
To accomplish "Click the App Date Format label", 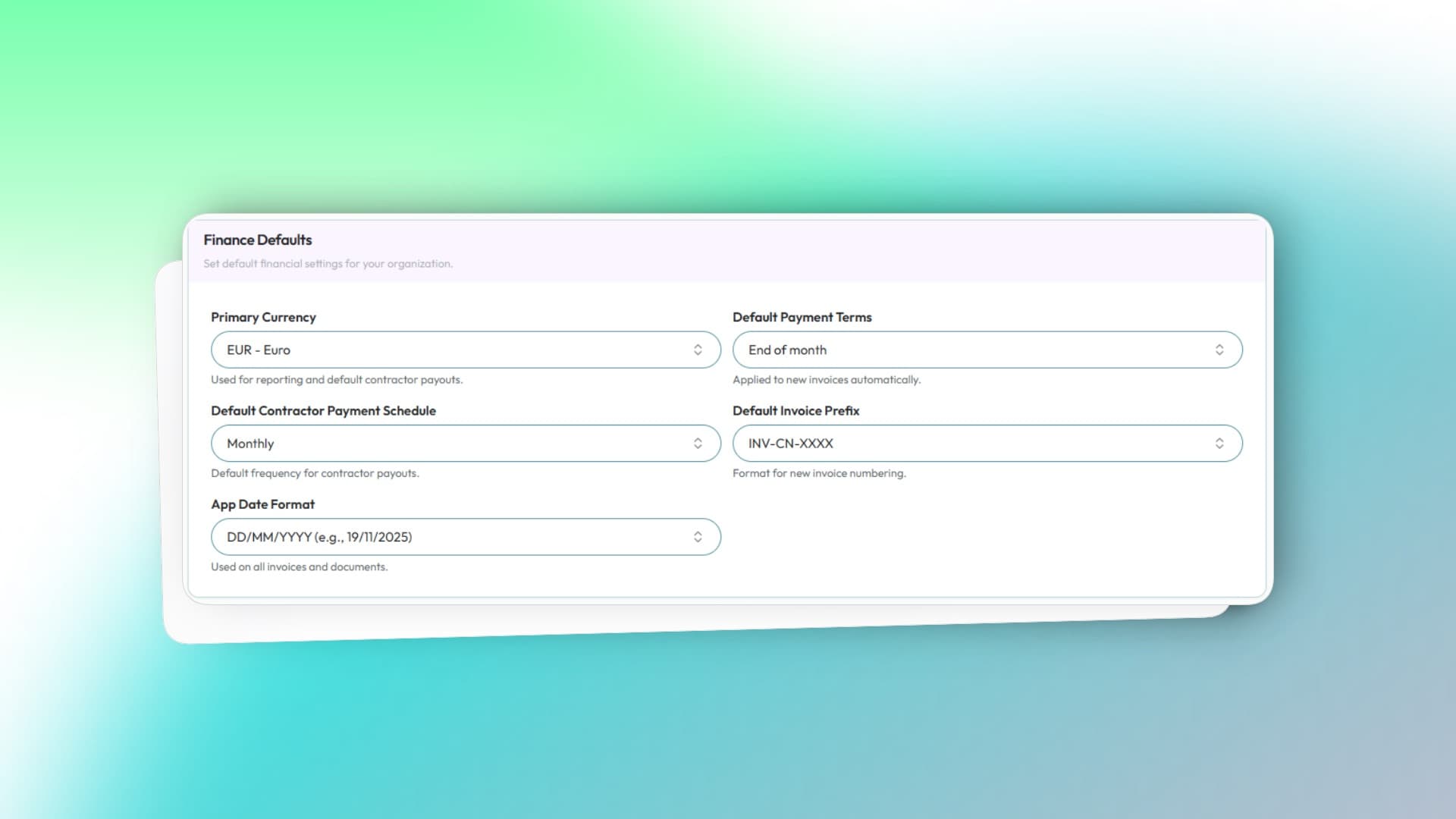I will click(262, 504).
